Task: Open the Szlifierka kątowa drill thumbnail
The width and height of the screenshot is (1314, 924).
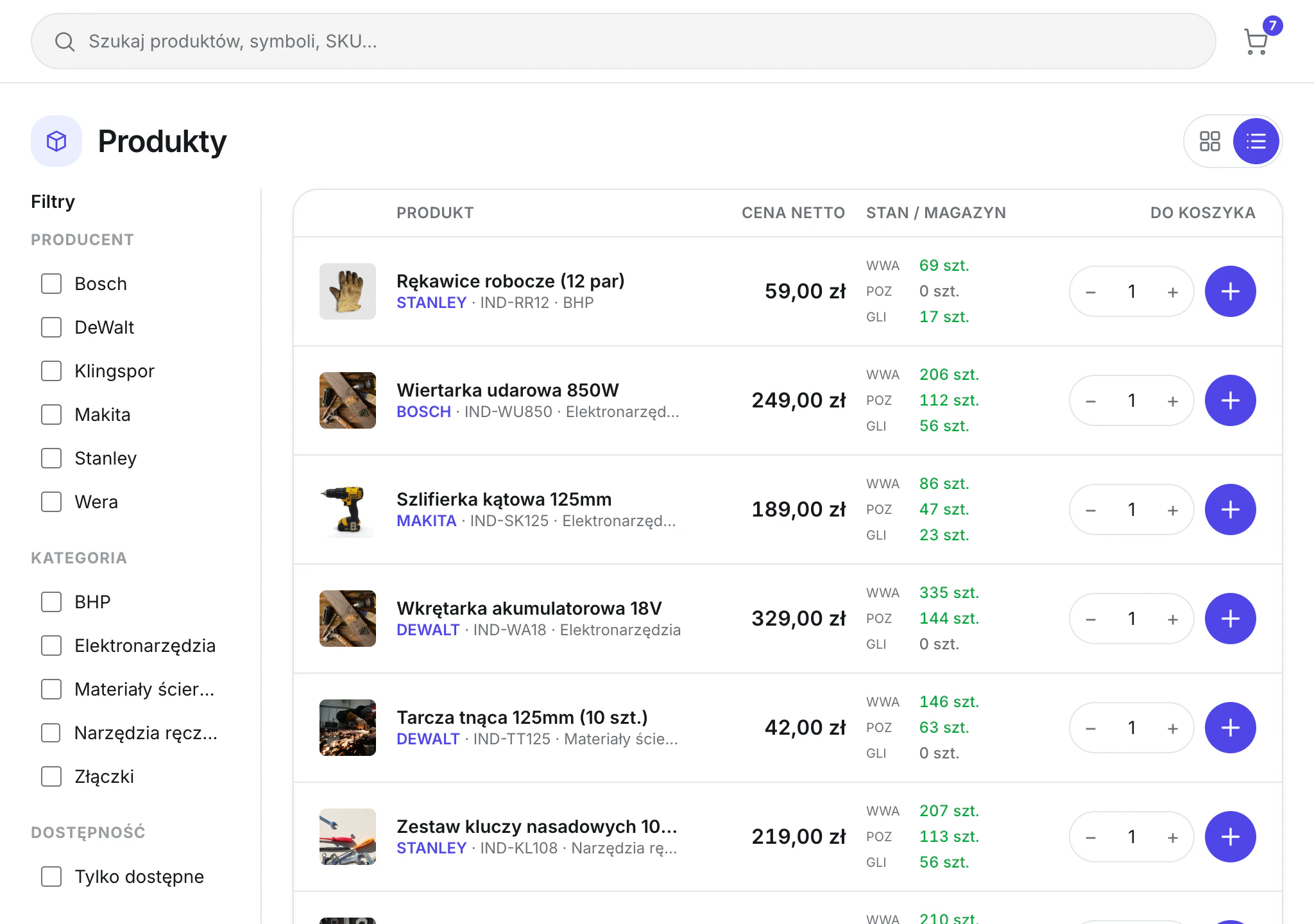Action: pyautogui.click(x=348, y=509)
